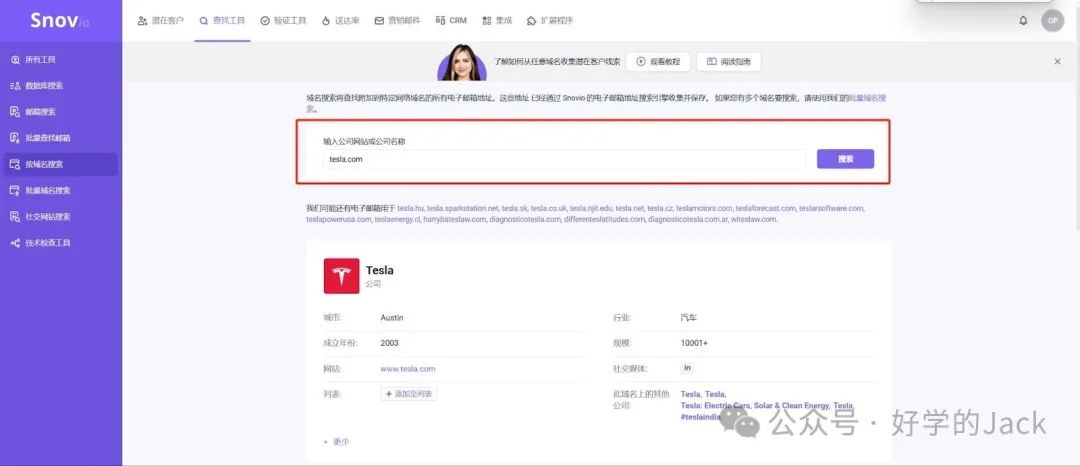Viewport: 1080px width, 466px height.
Task: Click the 添加至列表 button
Action: pyautogui.click(x=409, y=394)
